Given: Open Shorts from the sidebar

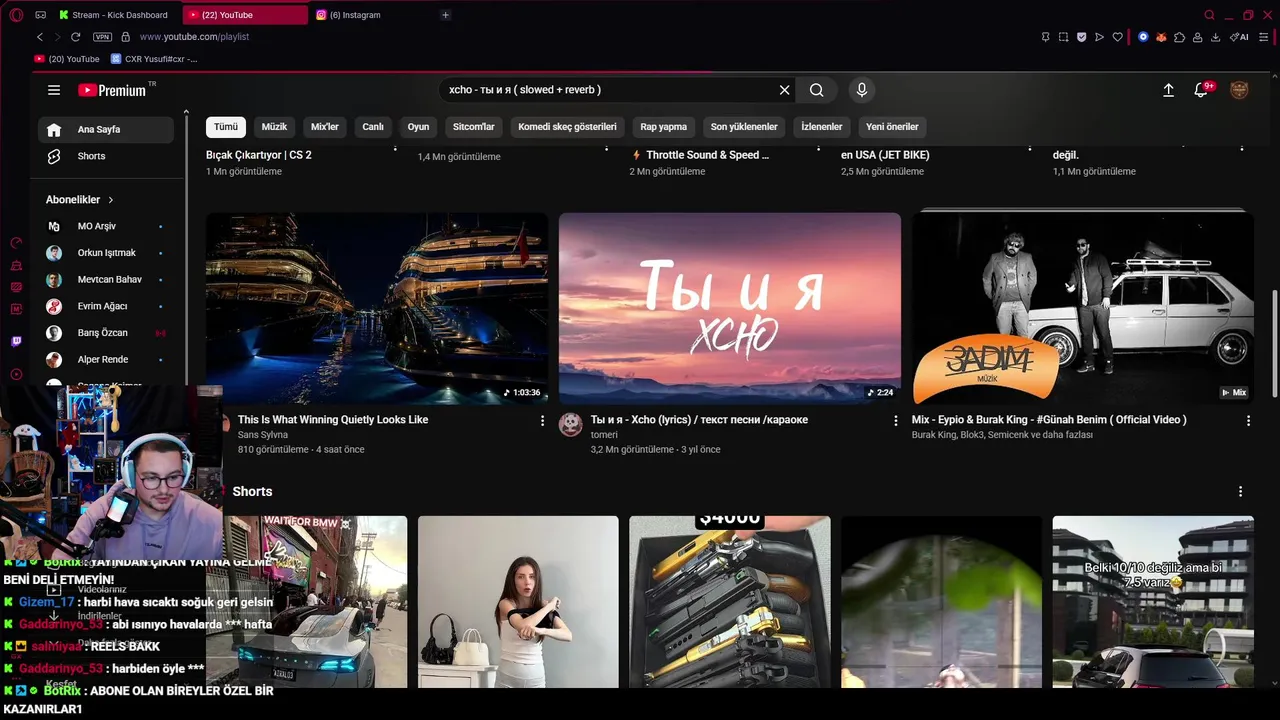Looking at the screenshot, I should pos(106,156).
